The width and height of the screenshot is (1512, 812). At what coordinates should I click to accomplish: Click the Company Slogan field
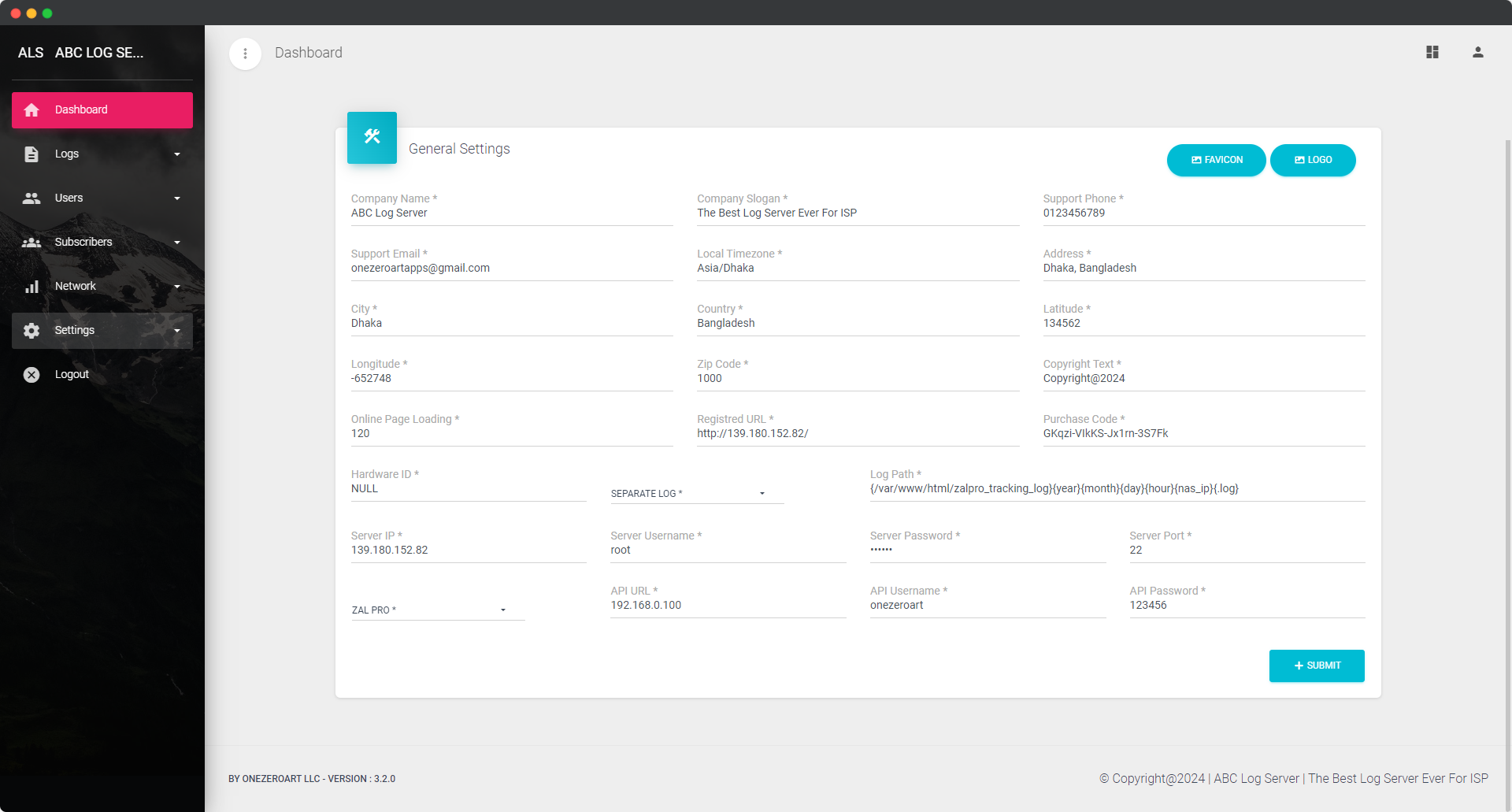(x=858, y=213)
